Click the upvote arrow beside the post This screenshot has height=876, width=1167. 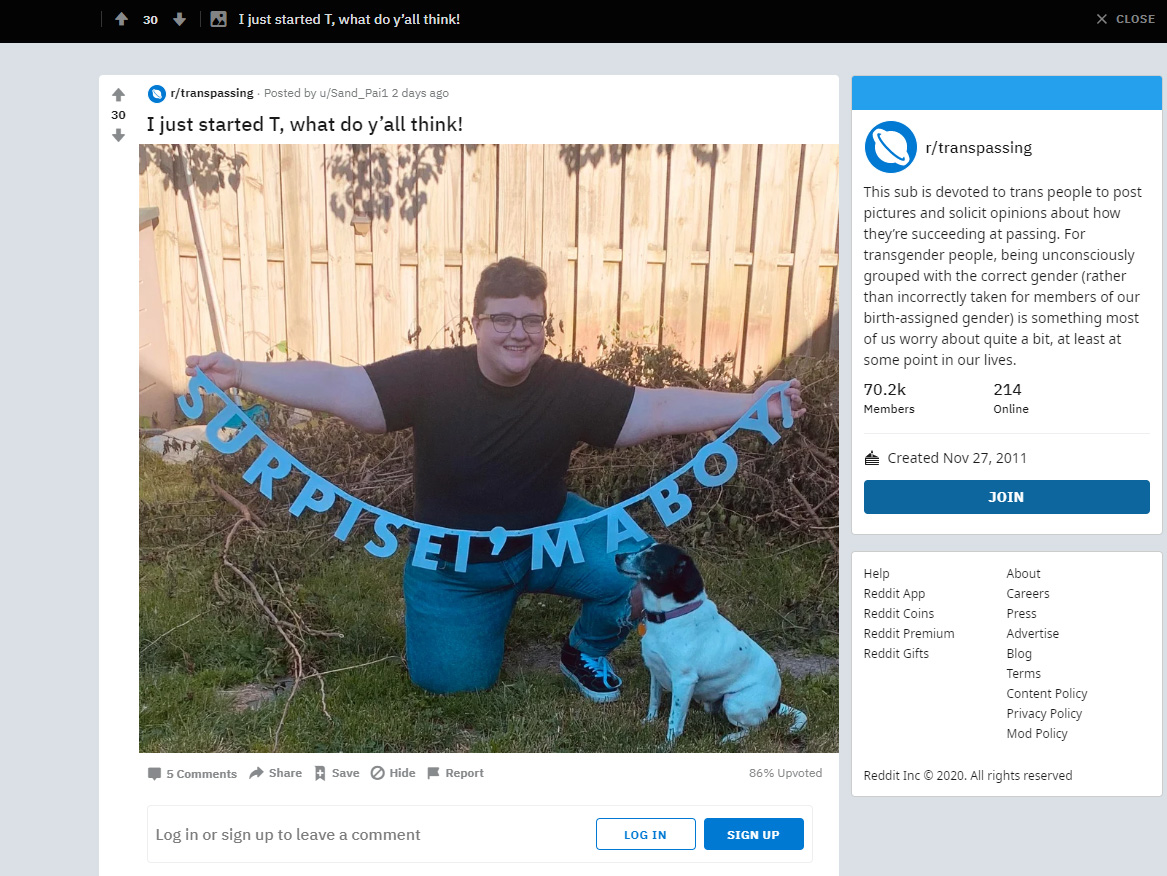(x=118, y=95)
